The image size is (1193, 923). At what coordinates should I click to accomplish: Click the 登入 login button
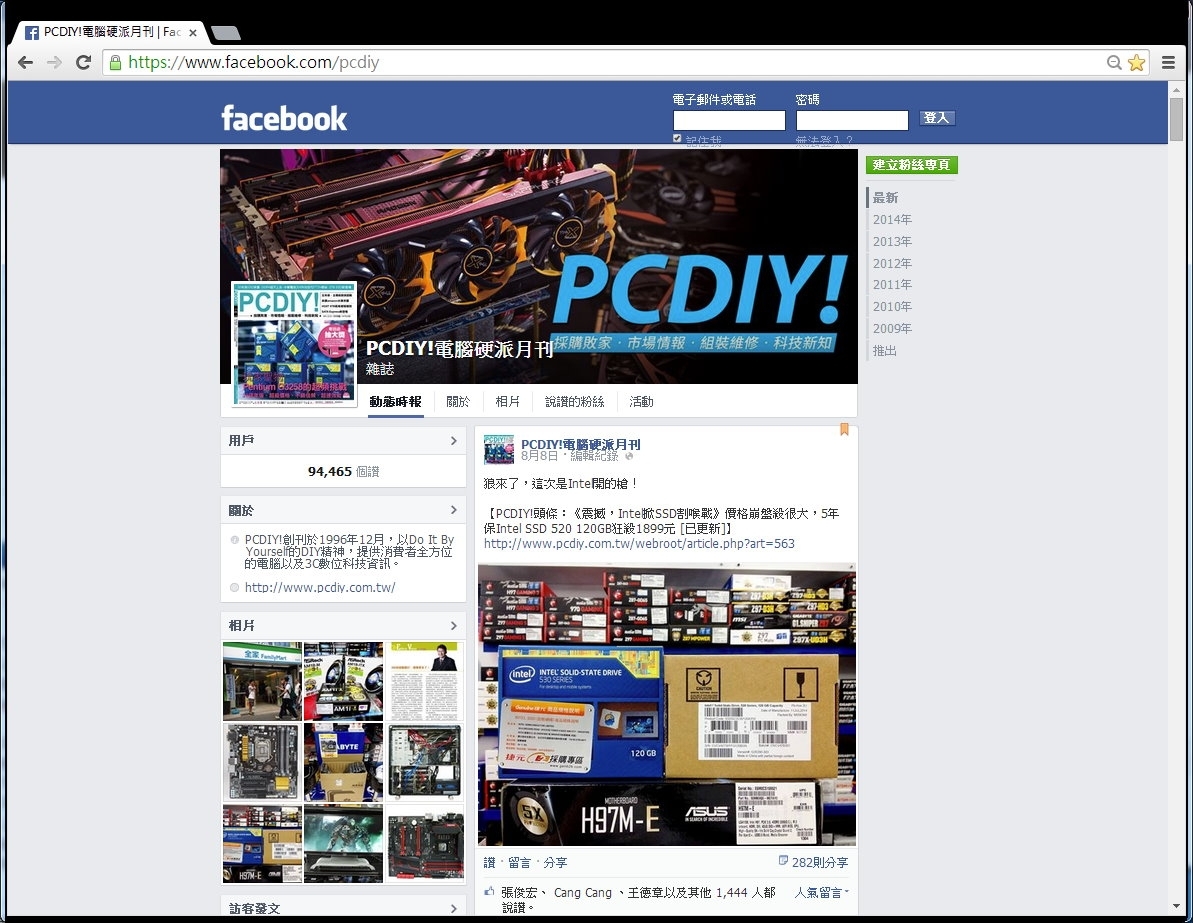pos(937,118)
